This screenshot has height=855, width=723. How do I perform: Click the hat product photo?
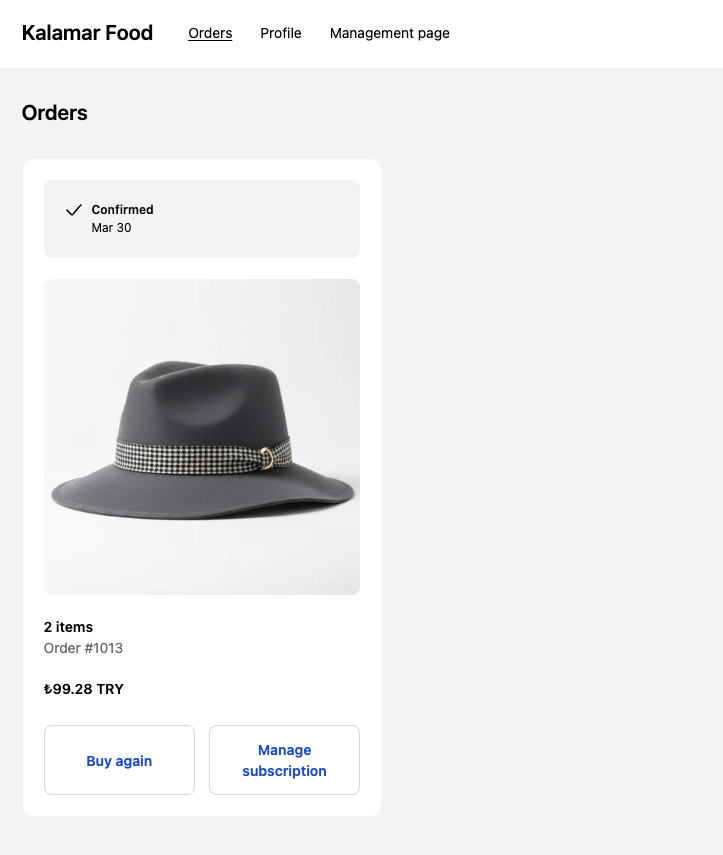(x=201, y=436)
